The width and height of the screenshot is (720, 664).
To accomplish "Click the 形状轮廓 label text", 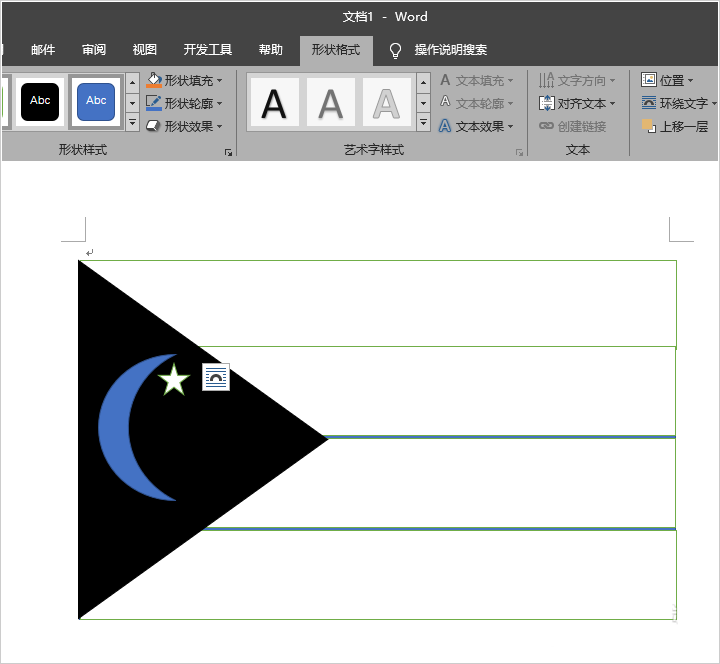I will point(189,103).
